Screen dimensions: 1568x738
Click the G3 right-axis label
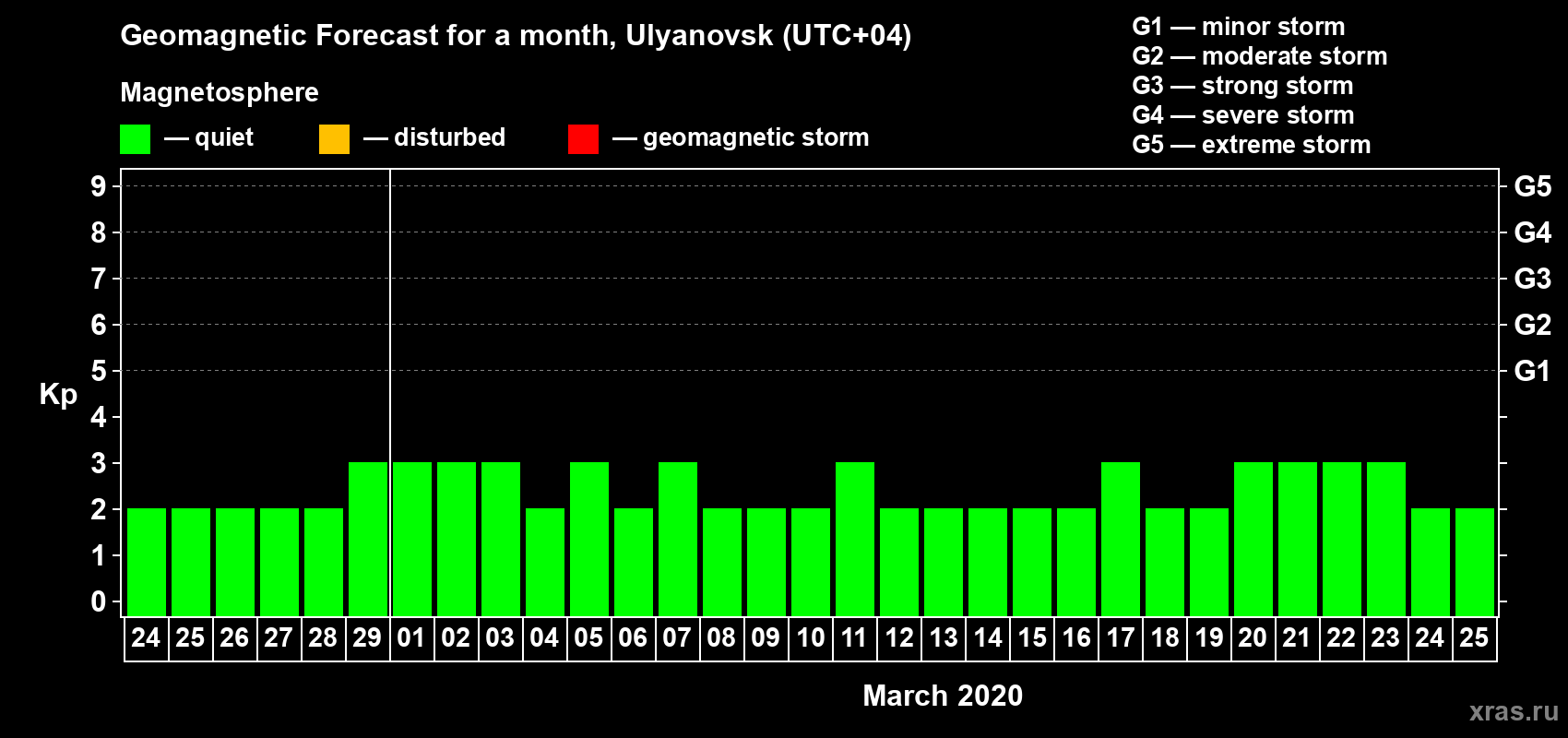pos(1533,279)
